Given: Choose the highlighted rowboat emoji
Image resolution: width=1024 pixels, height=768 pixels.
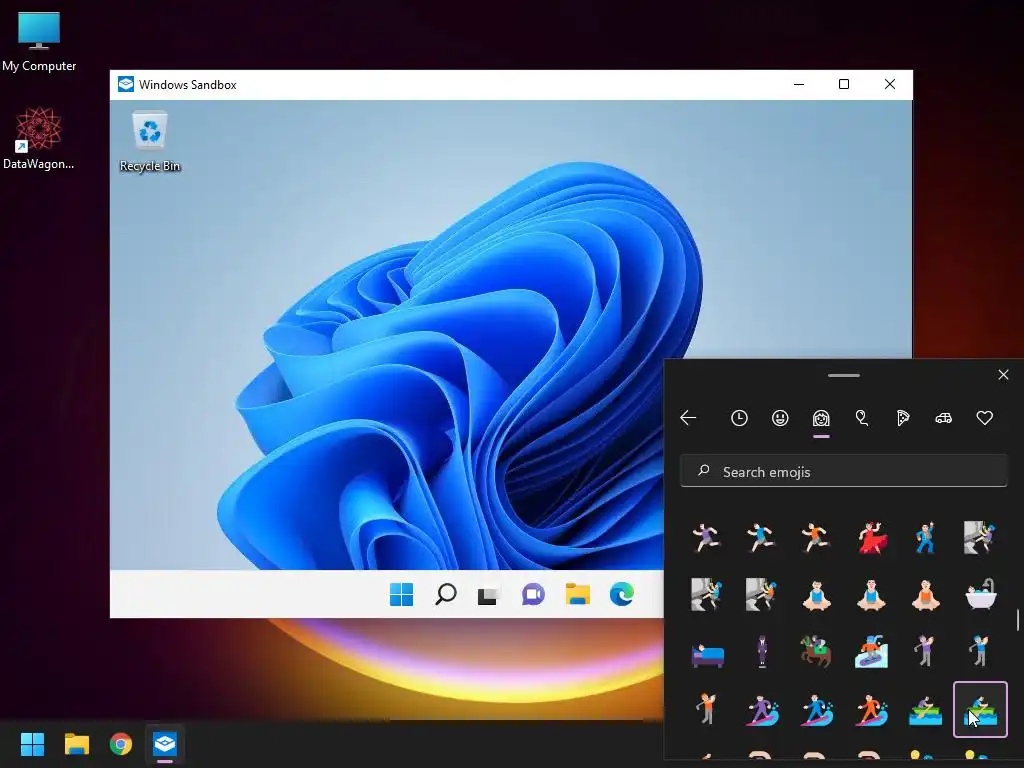Looking at the screenshot, I should click(x=980, y=709).
